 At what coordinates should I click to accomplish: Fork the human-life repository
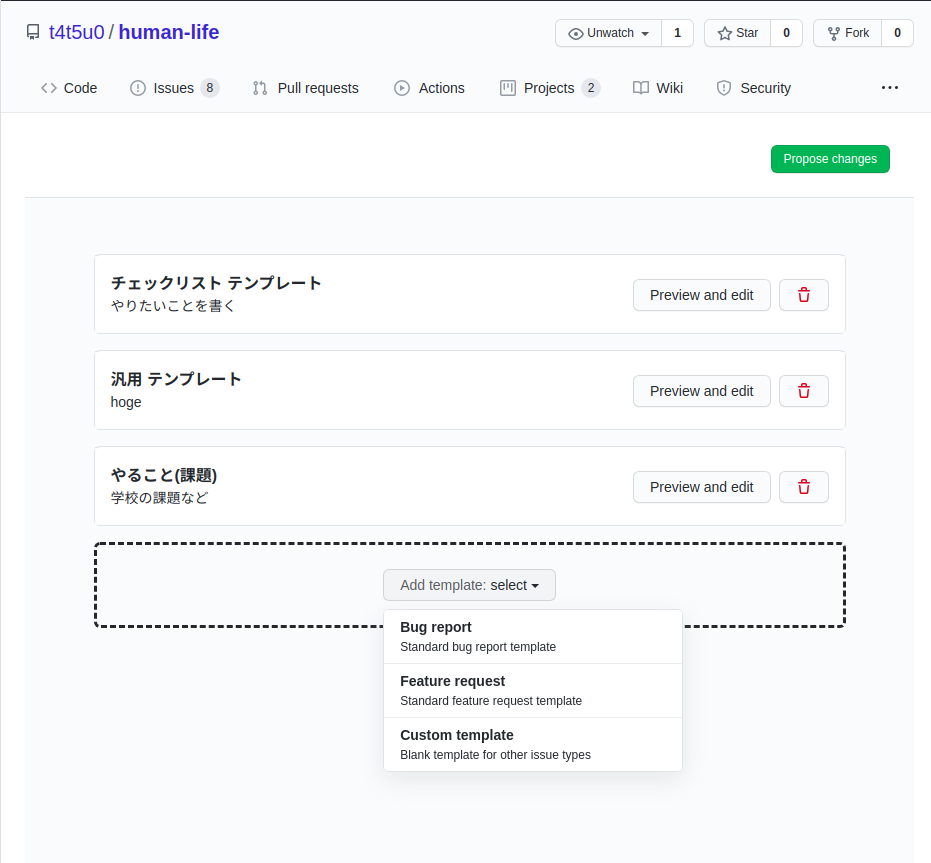click(x=848, y=33)
